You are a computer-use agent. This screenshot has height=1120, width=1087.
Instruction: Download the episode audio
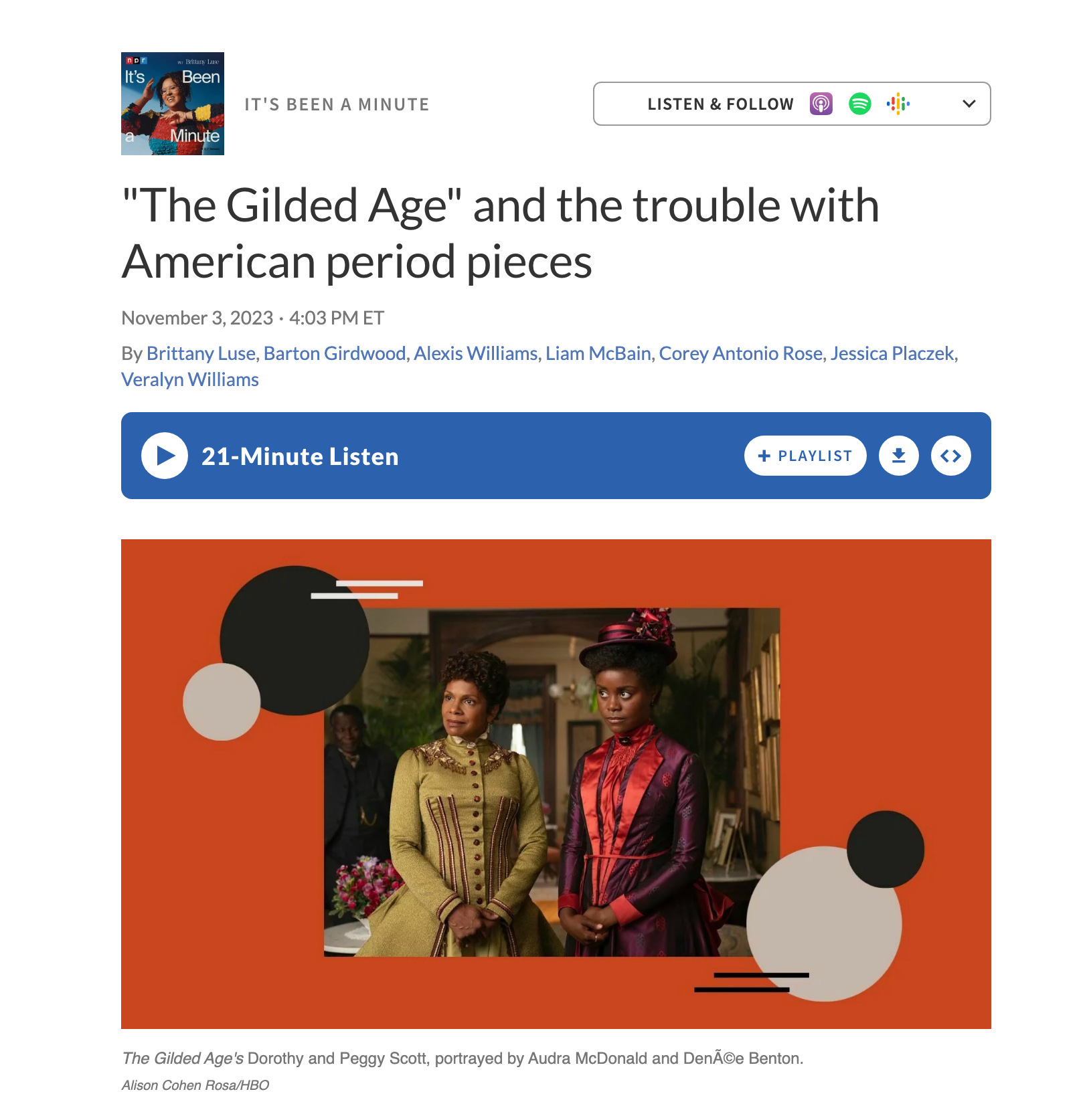(x=899, y=456)
